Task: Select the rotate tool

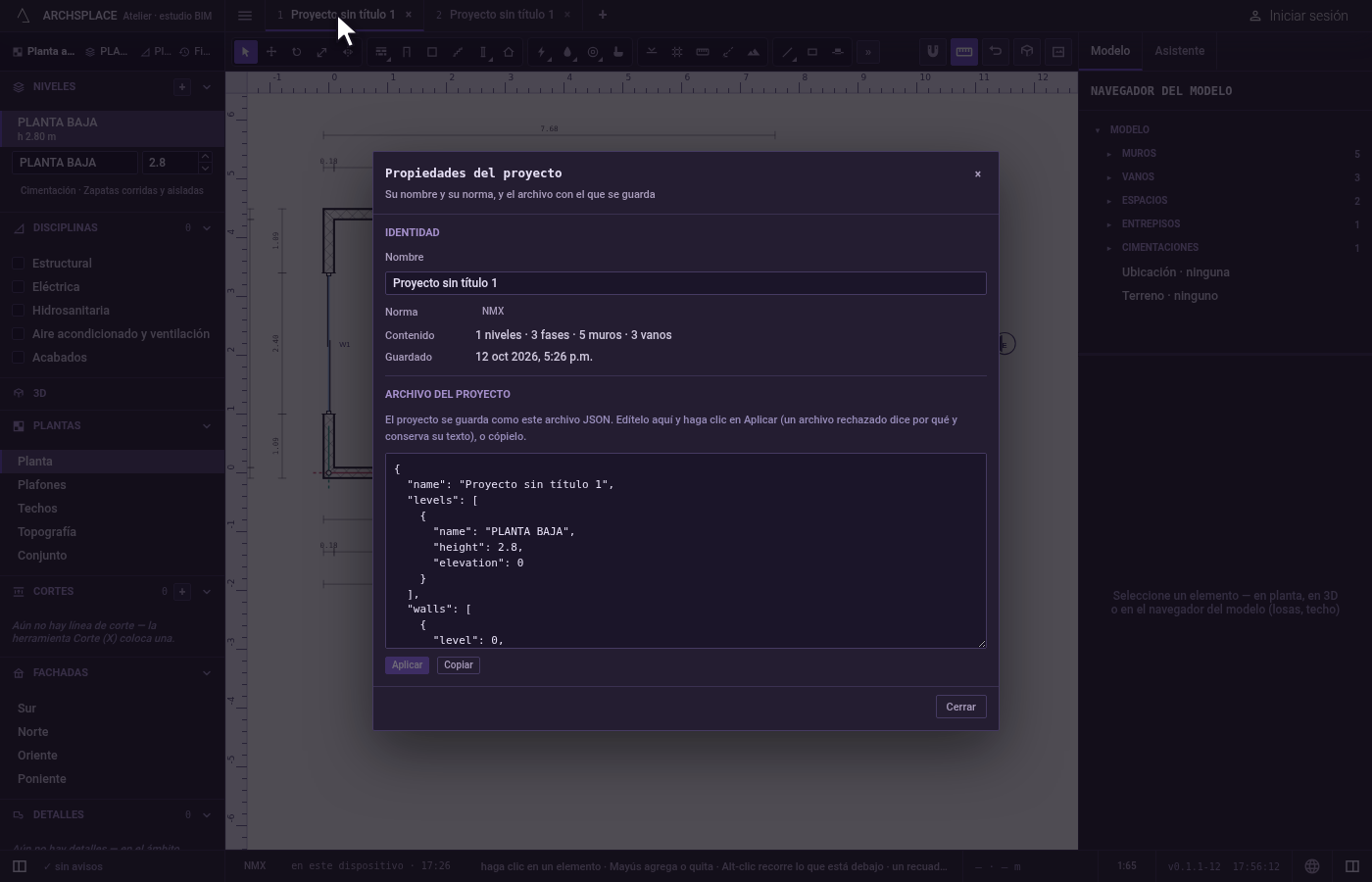Action: point(296,52)
